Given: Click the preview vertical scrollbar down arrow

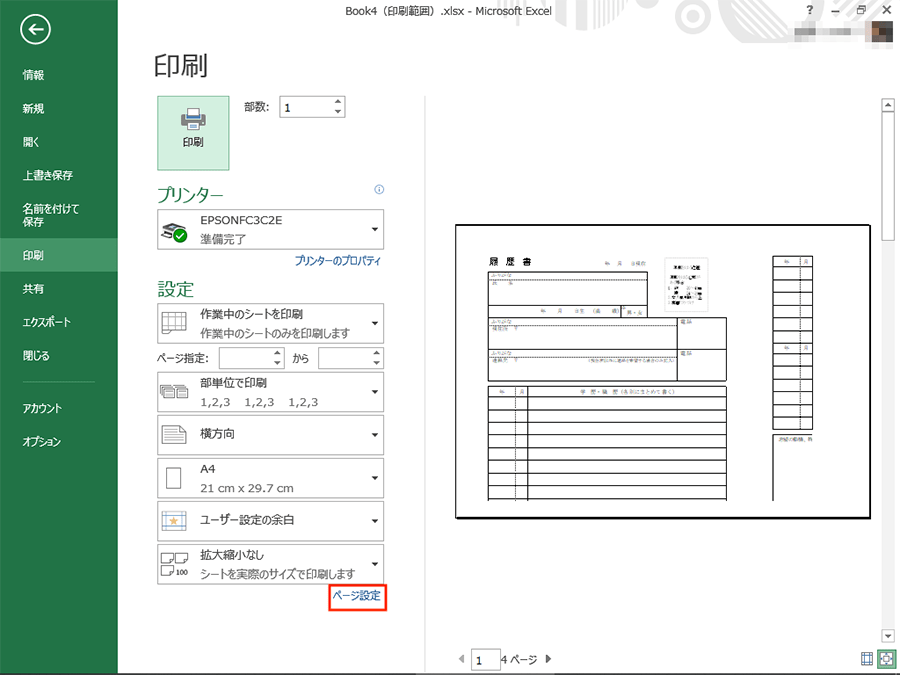Looking at the screenshot, I should [x=888, y=635].
